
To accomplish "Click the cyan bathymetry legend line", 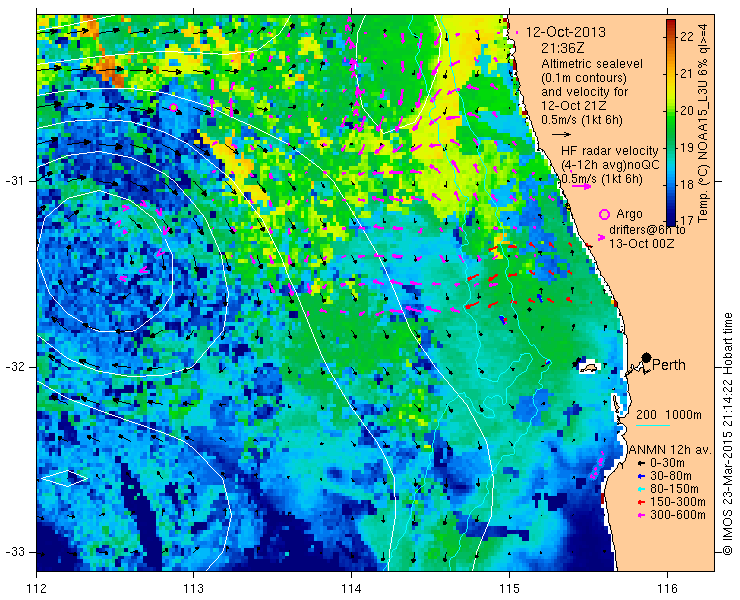I will pos(653,426).
